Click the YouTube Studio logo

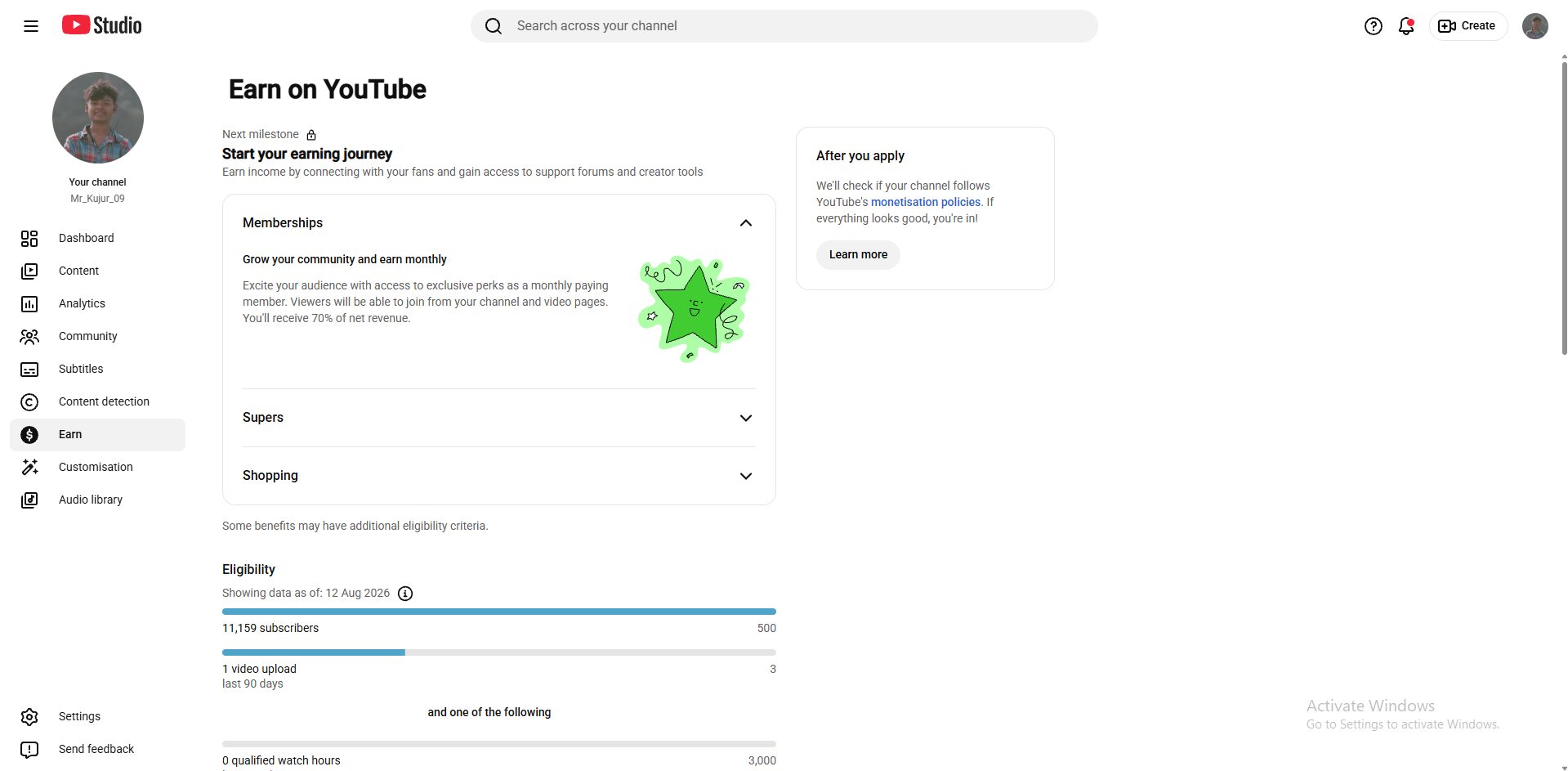(102, 25)
